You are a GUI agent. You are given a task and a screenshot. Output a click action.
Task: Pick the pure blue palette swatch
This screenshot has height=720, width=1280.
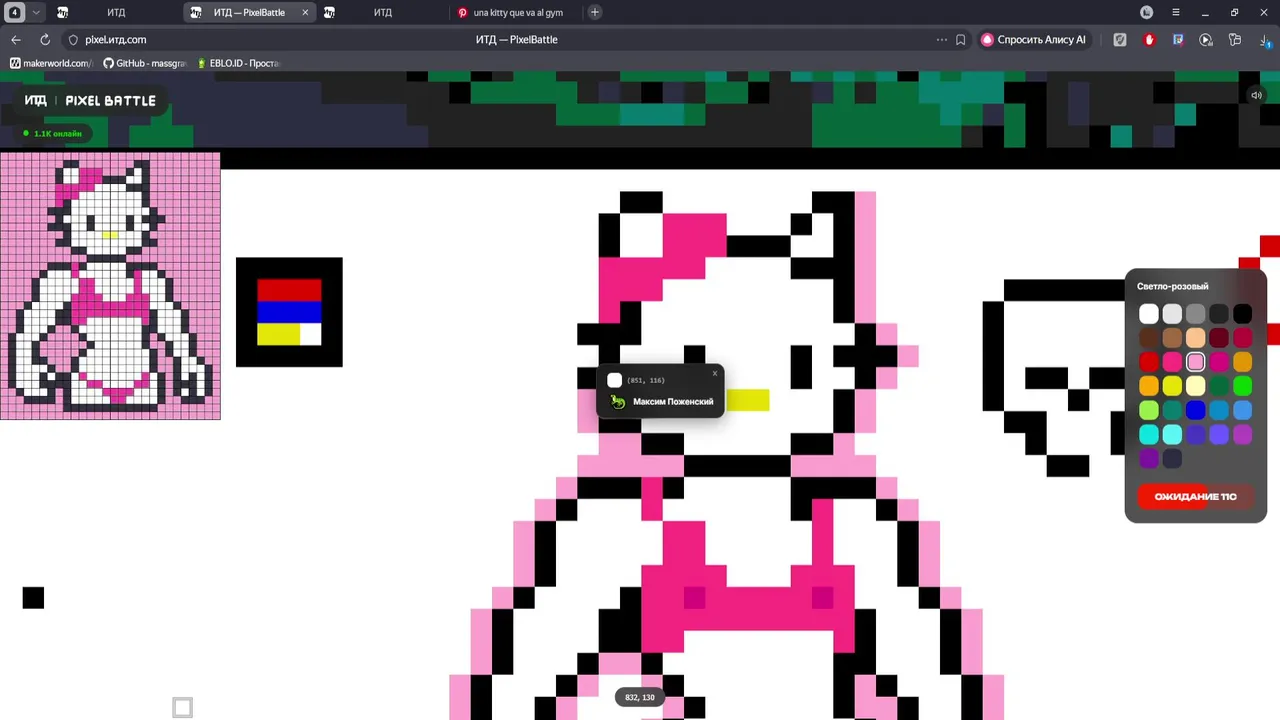click(1196, 410)
